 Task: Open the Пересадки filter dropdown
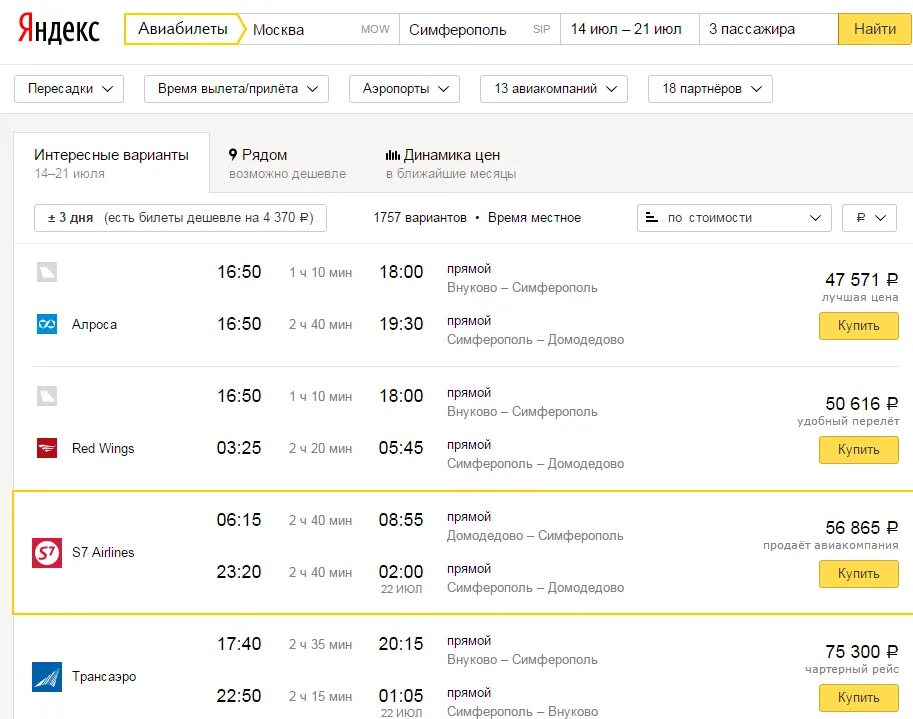[x=69, y=89]
